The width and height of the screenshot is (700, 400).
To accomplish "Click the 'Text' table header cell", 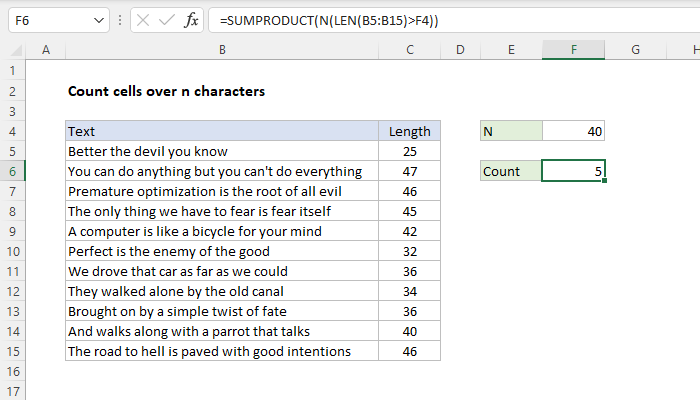I will pos(222,131).
